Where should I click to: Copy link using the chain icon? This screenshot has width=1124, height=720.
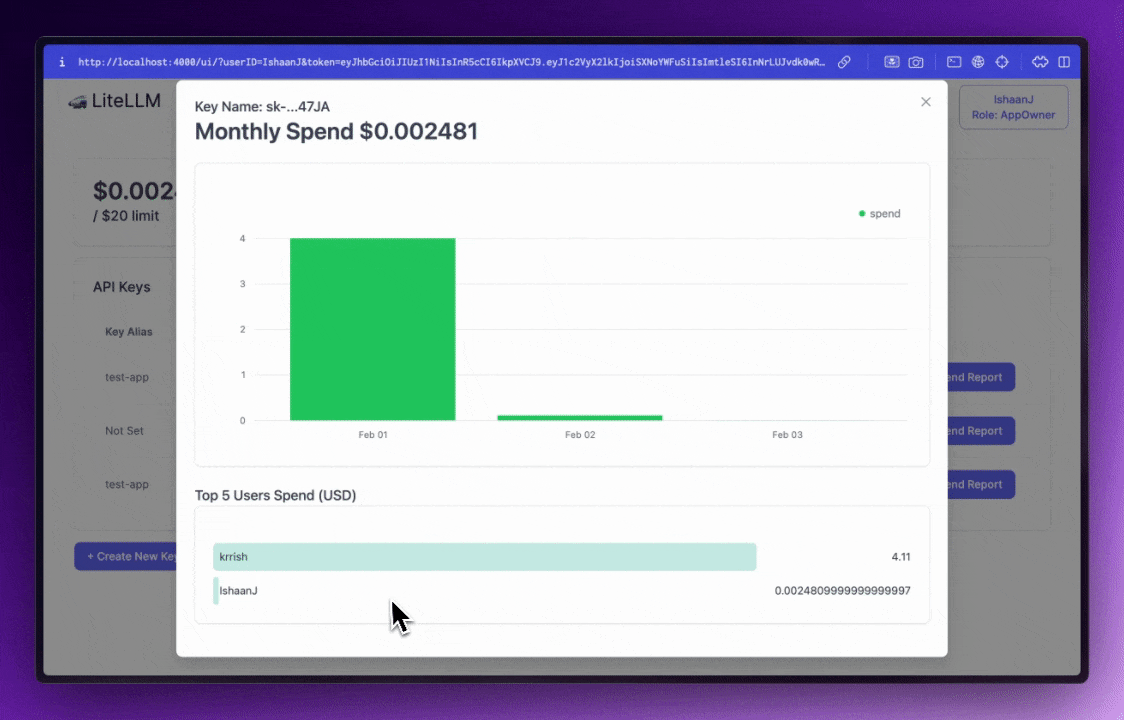[x=844, y=62]
